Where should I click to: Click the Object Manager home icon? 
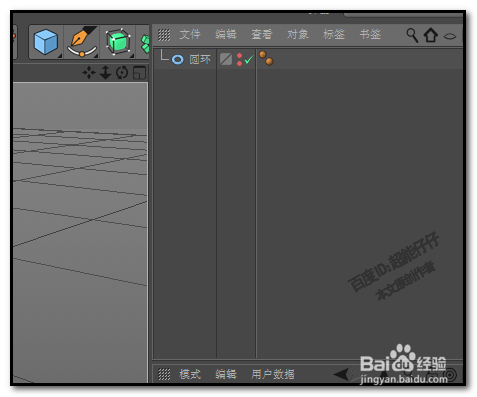coord(430,35)
